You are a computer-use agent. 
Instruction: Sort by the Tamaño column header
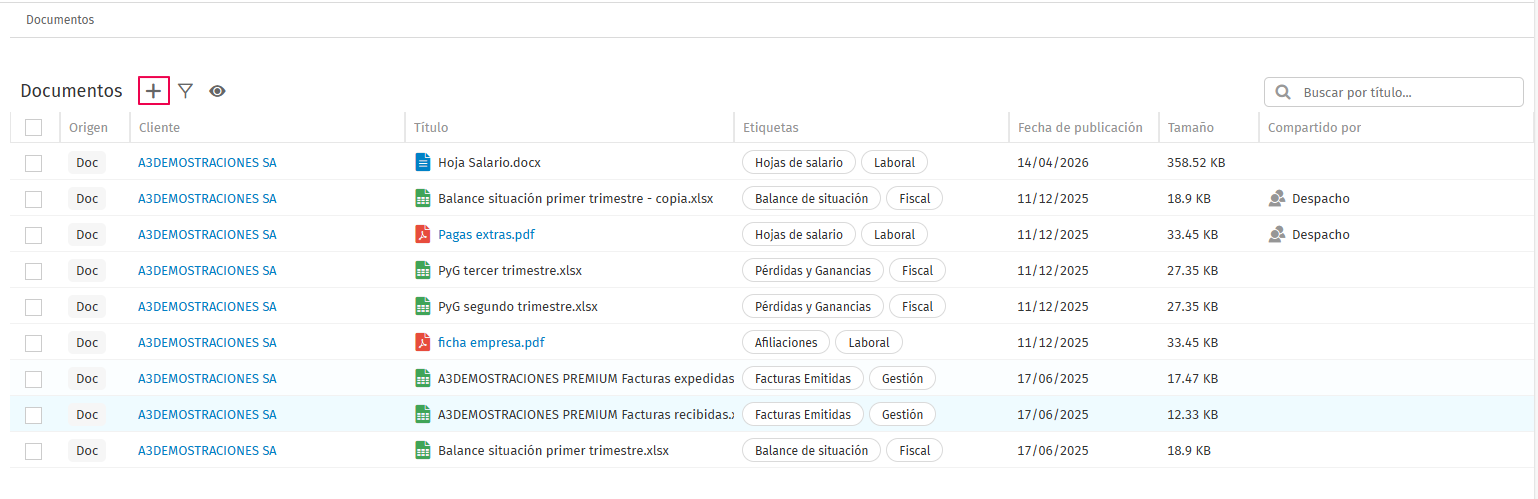[1190, 127]
